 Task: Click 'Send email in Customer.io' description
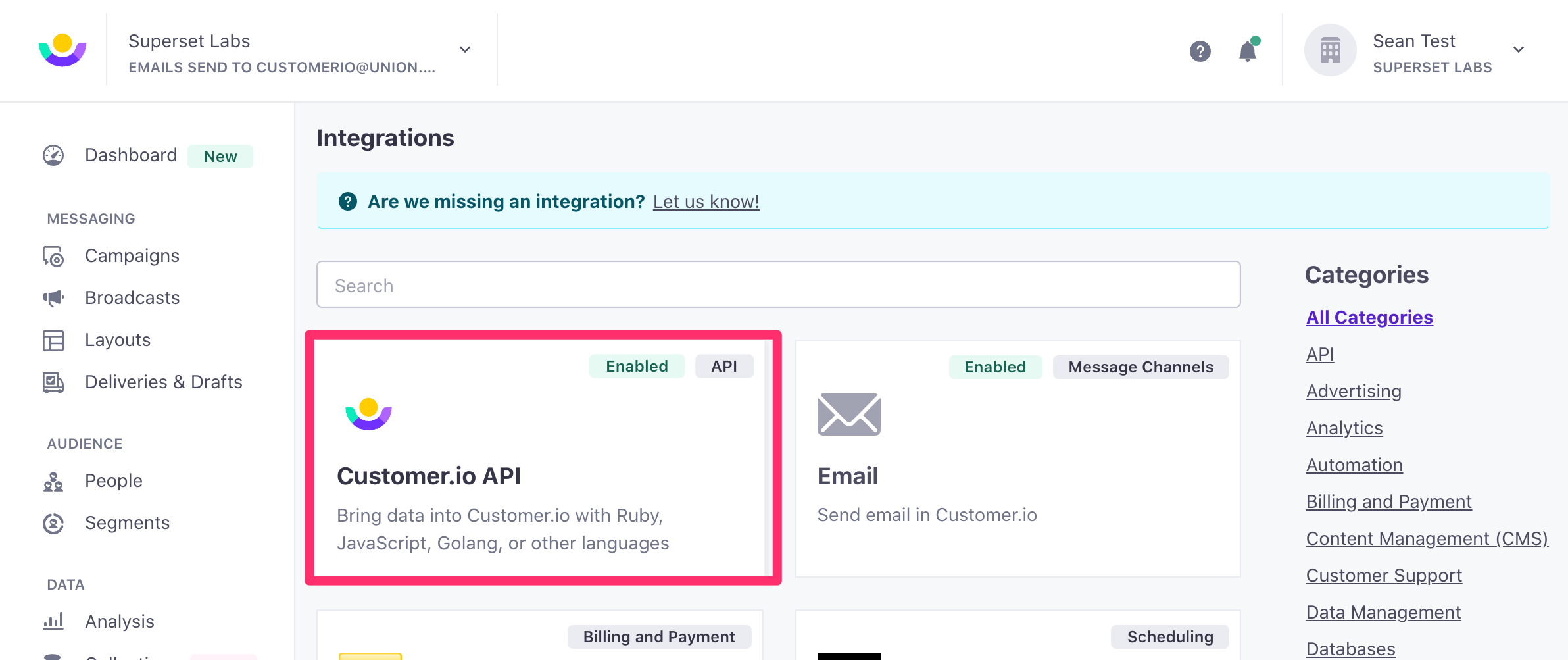coord(927,515)
